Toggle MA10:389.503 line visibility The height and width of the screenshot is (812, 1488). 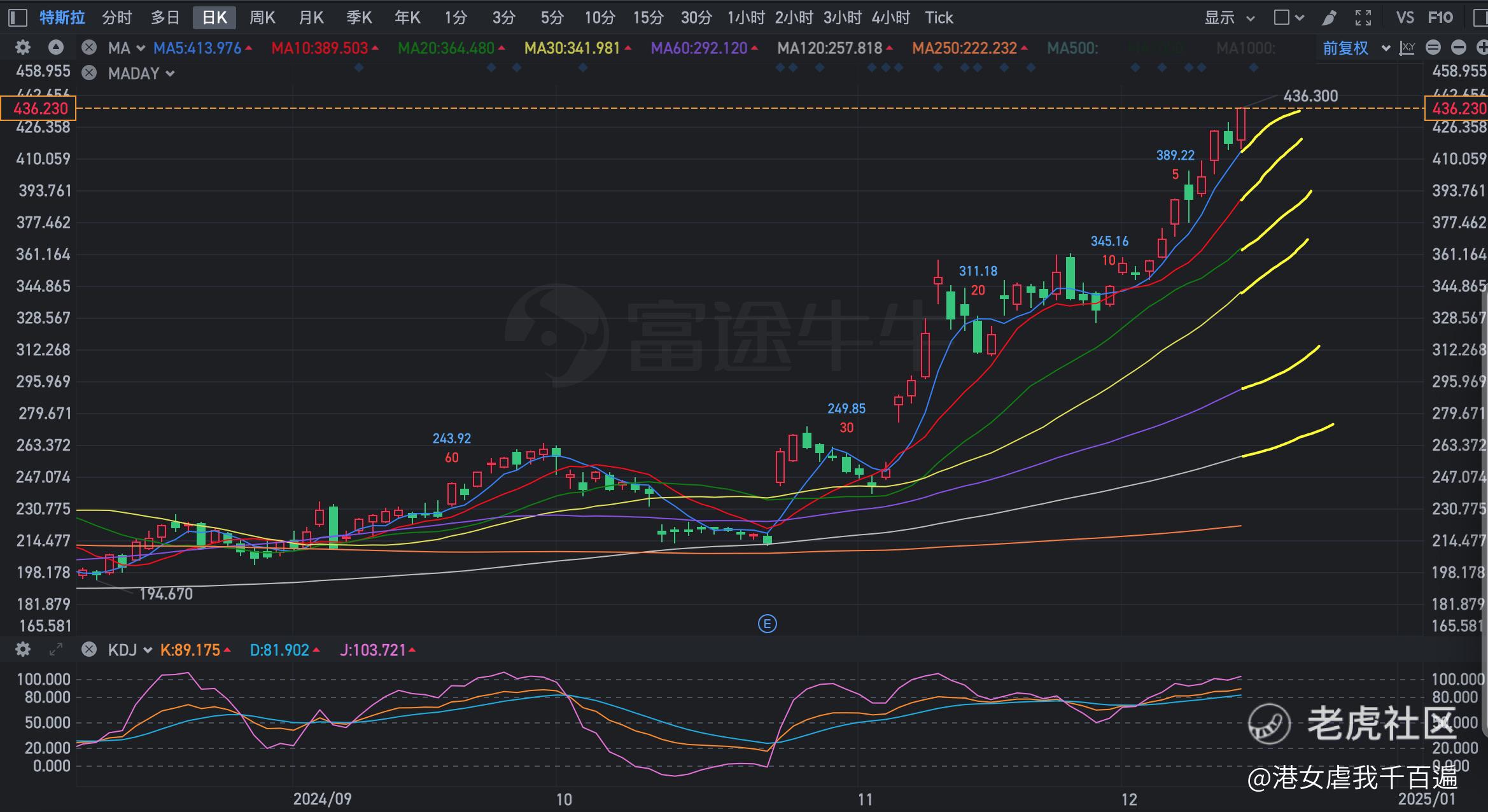click(325, 48)
